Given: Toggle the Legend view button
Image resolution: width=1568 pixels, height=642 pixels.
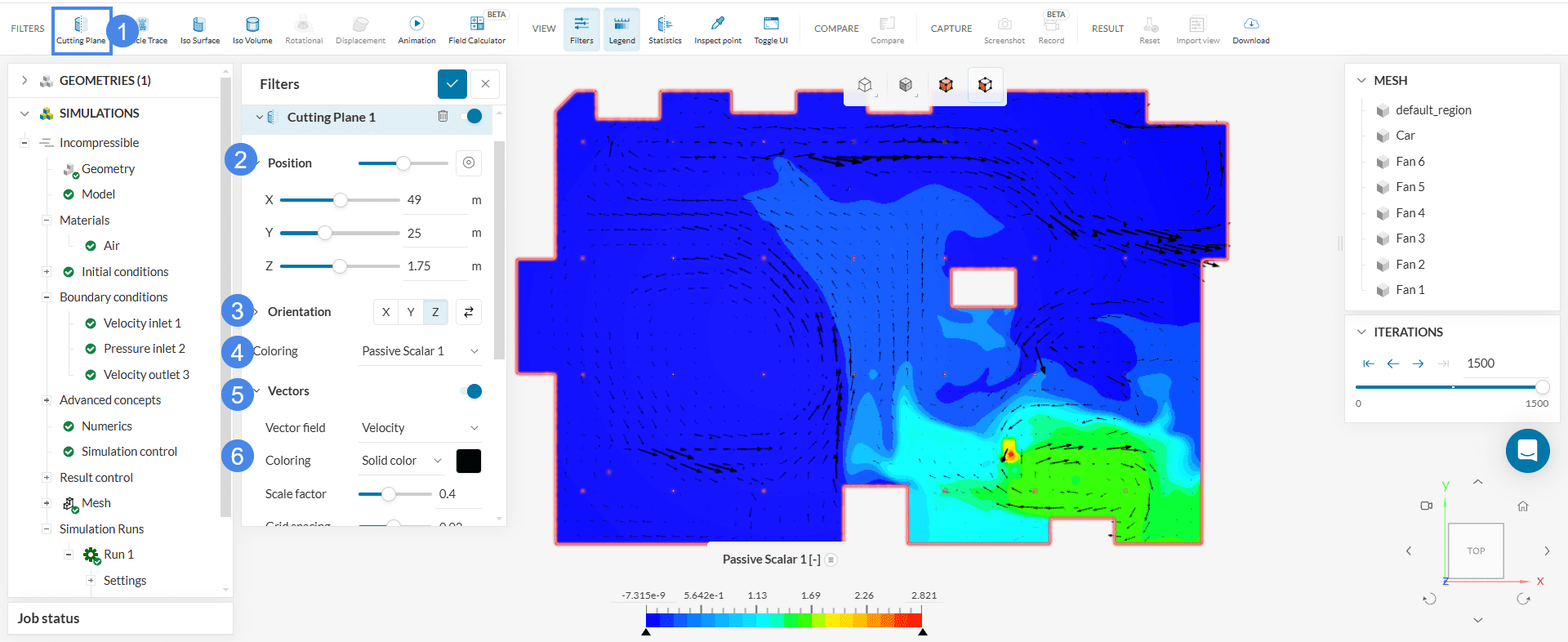Looking at the screenshot, I should 621,30.
